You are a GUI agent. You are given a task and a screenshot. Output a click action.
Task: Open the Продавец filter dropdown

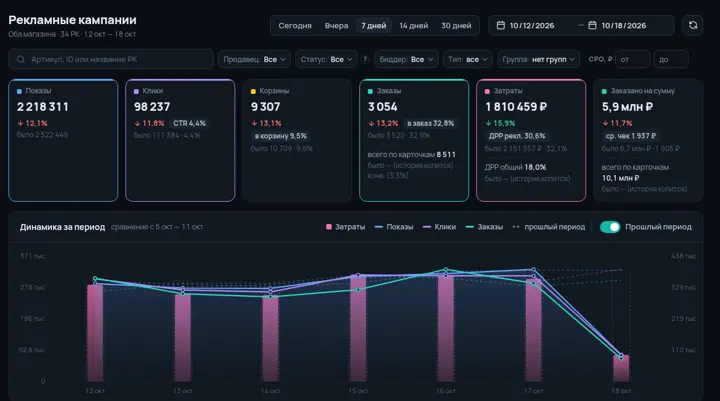pyautogui.click(x=254, y=59)
